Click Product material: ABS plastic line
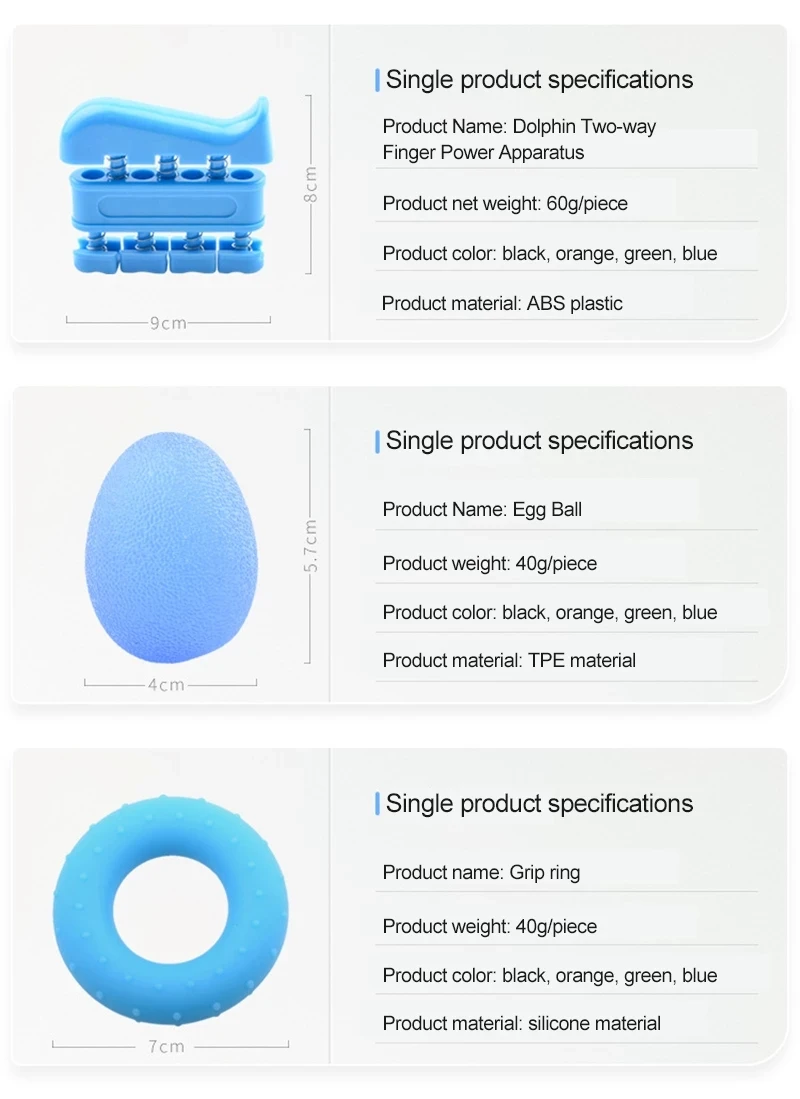Screen dimensions: 800x1099 pyautogui.click(x=502, y=303)
